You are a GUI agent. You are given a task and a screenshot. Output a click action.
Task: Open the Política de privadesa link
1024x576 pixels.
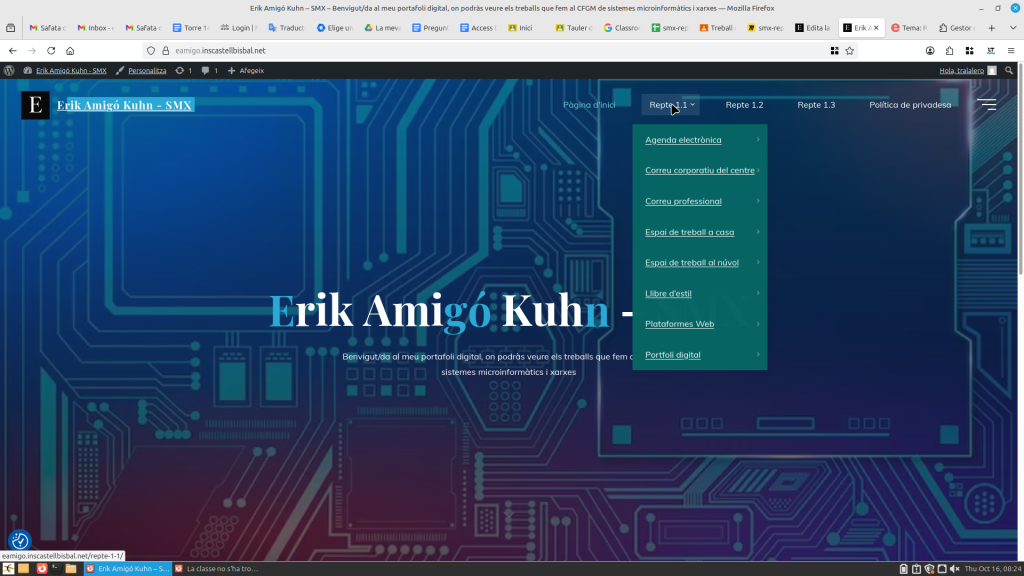coord(910,105)
